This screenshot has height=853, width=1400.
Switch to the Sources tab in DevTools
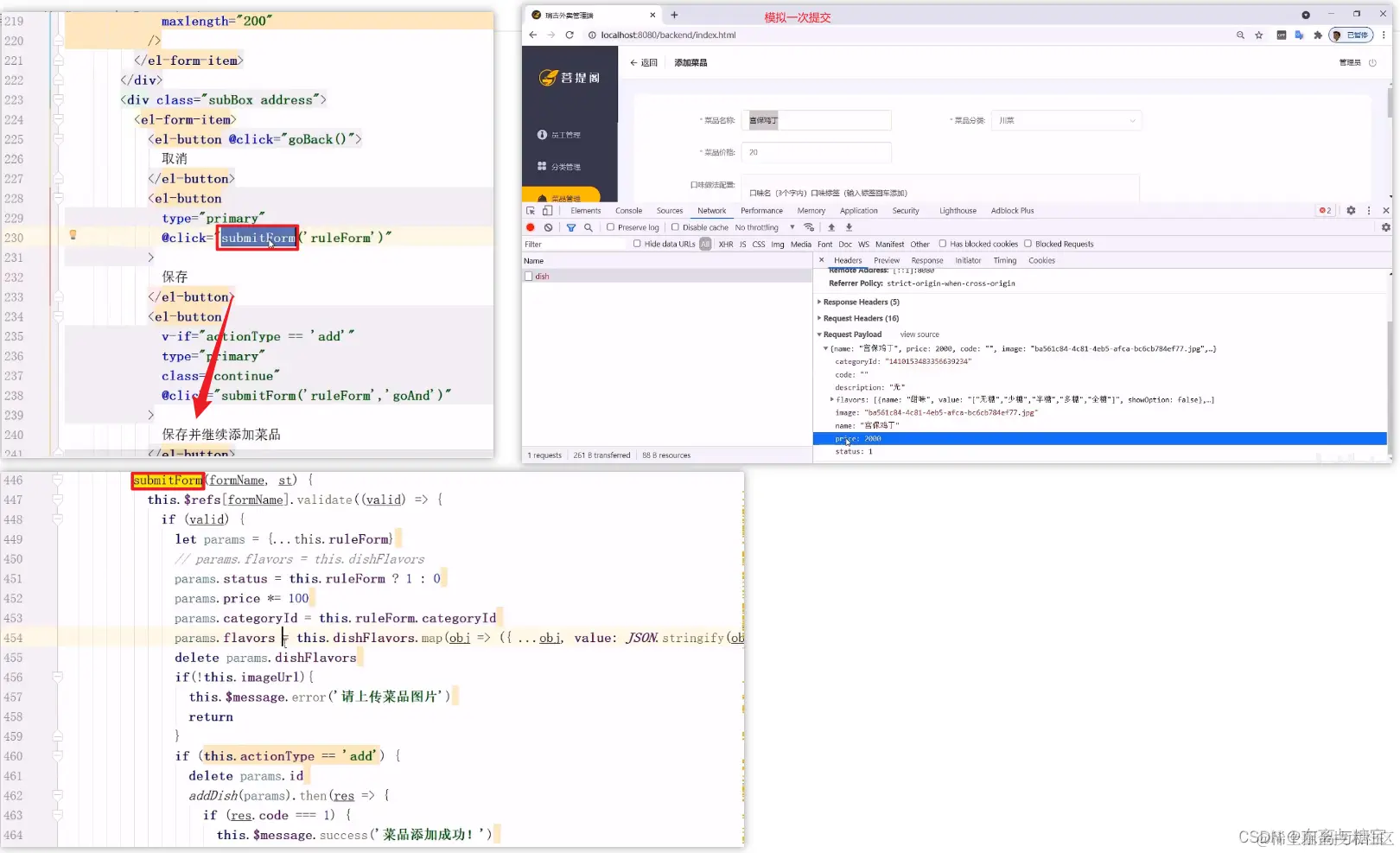pos(670,211)
